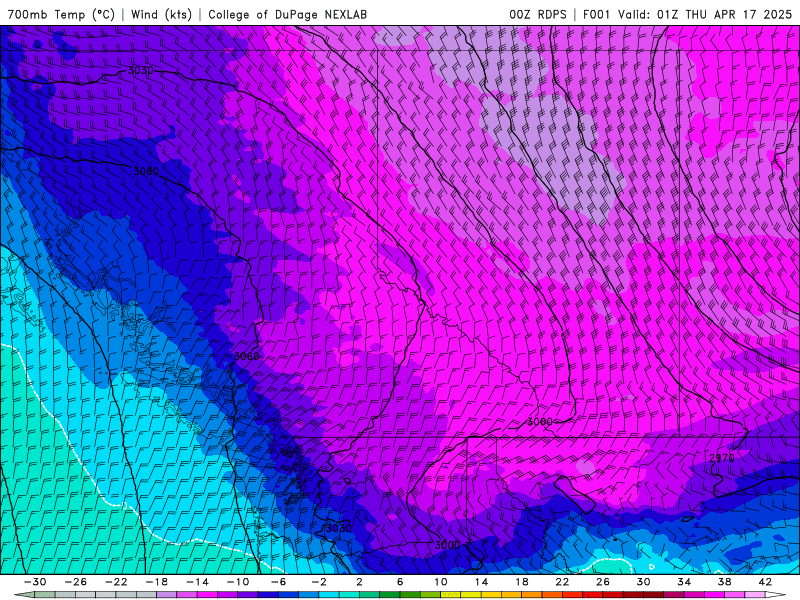Image resolution: width=800 pixels, height=600 pixels.
Task: Click the 38 colorbar tick label
Action: [x=724, y=582]
